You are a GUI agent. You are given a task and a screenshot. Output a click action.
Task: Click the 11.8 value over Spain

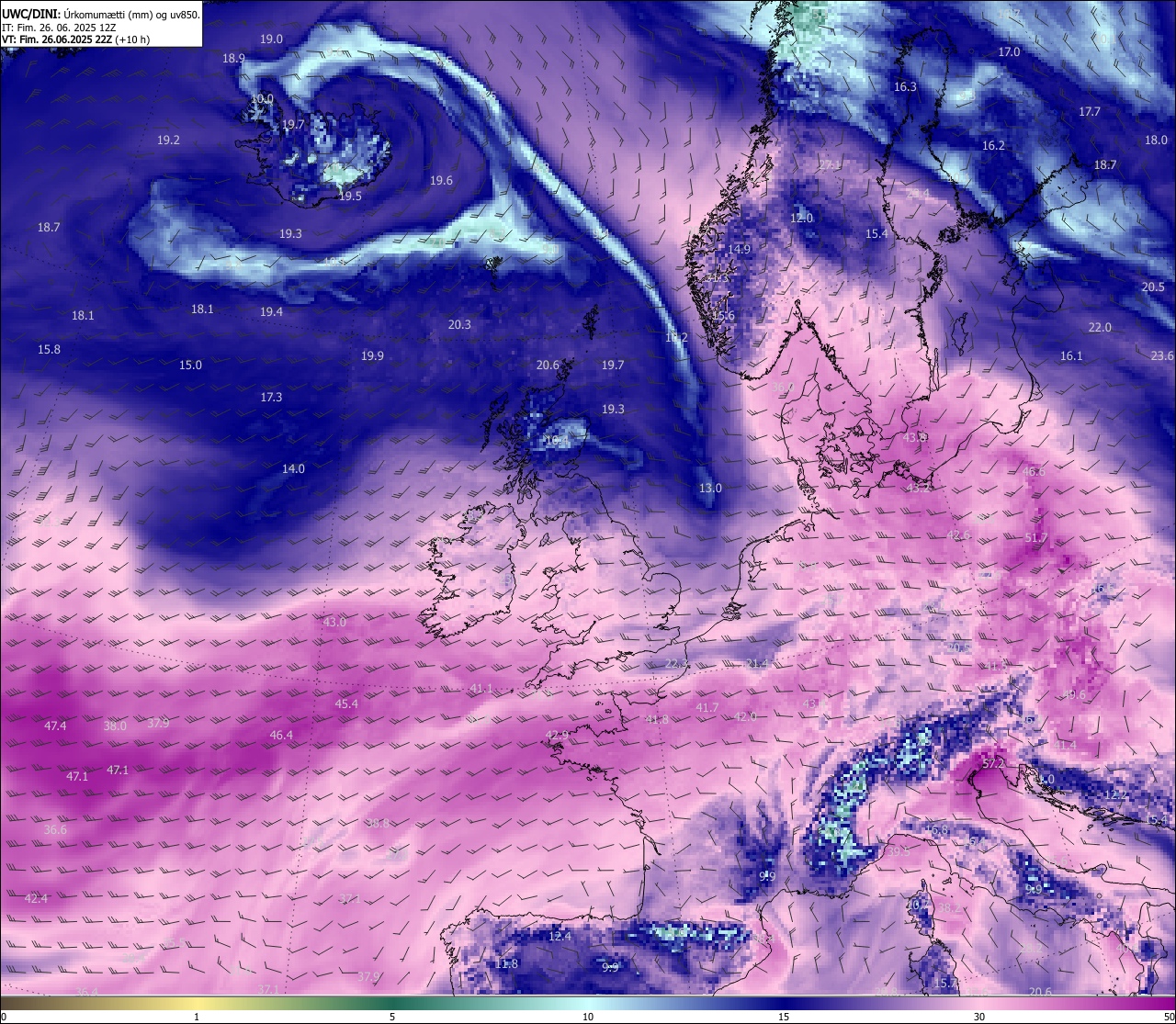pos(506,963)
